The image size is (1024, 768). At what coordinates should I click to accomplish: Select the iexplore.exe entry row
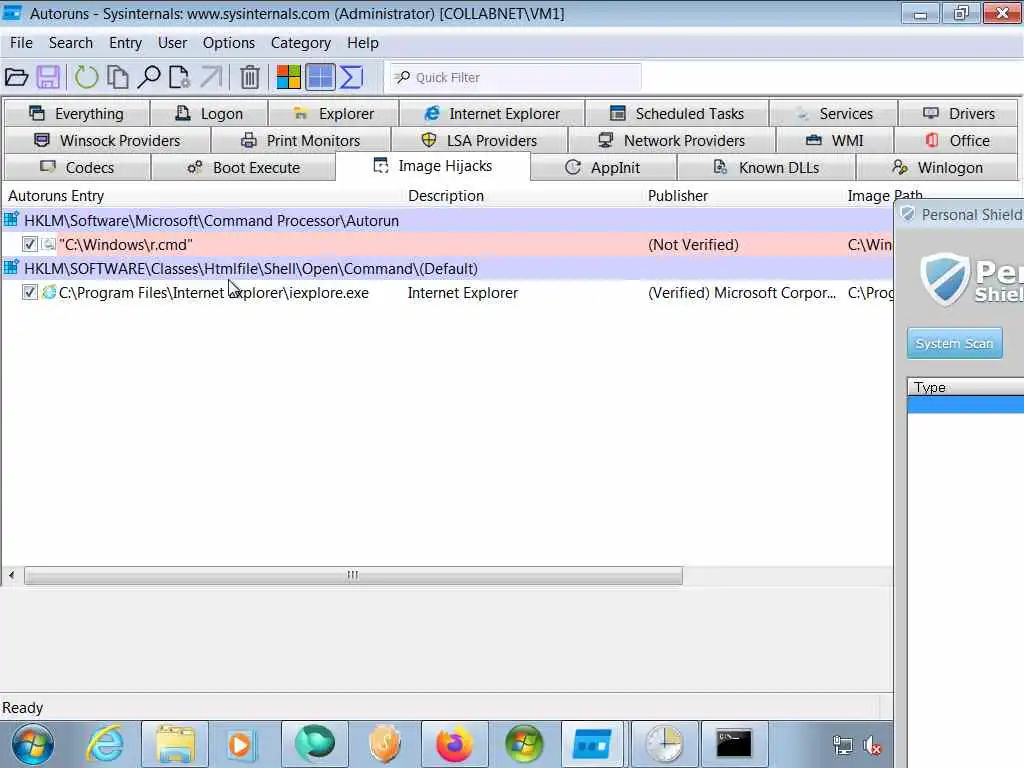coord(447,293)
